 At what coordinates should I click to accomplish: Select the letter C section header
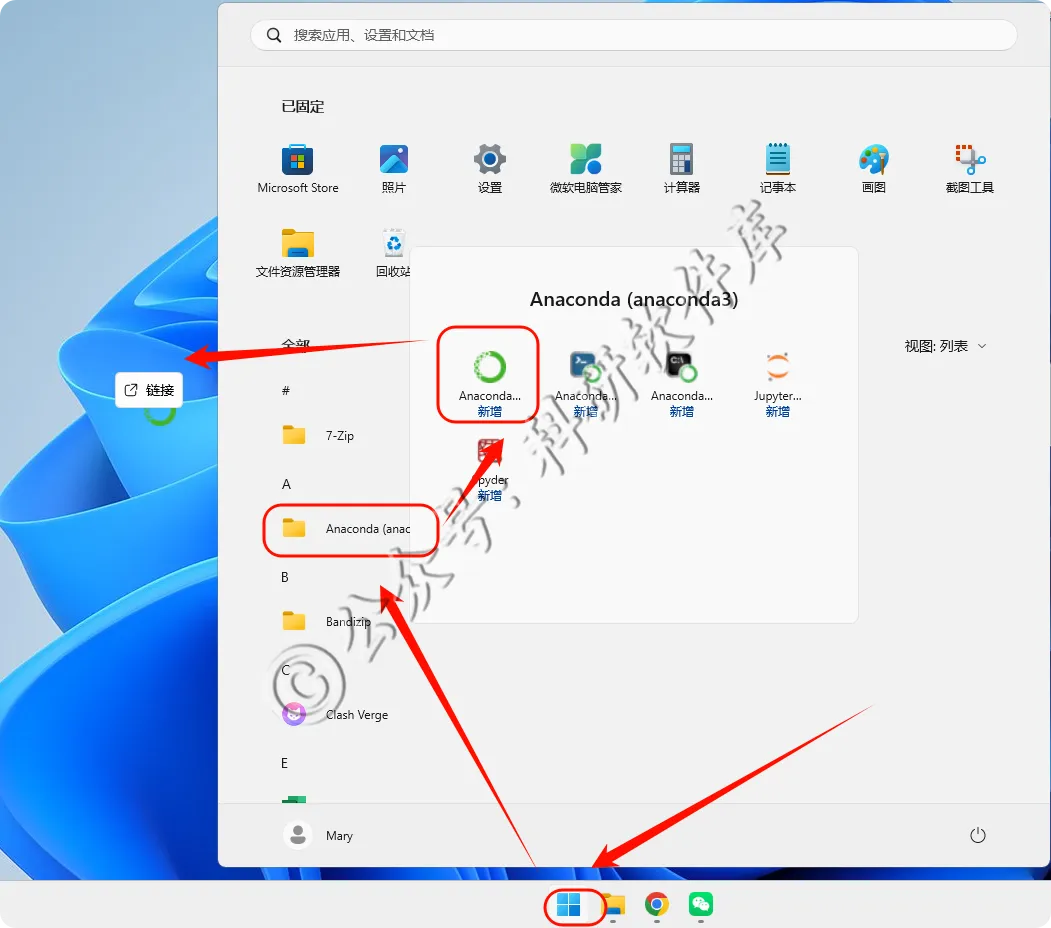click(x=286, y=670)
